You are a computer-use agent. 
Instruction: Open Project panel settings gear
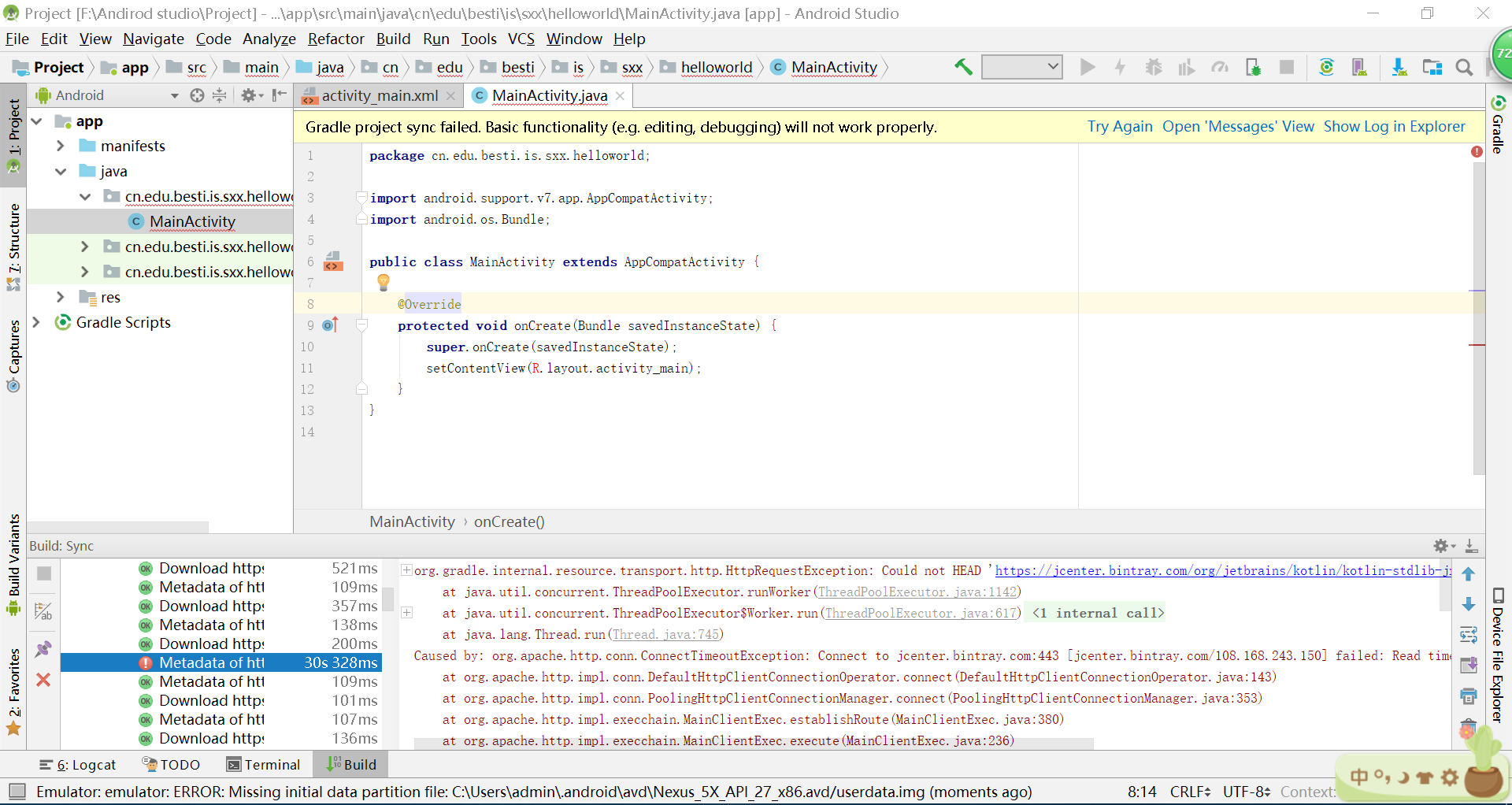pos(249,95)
